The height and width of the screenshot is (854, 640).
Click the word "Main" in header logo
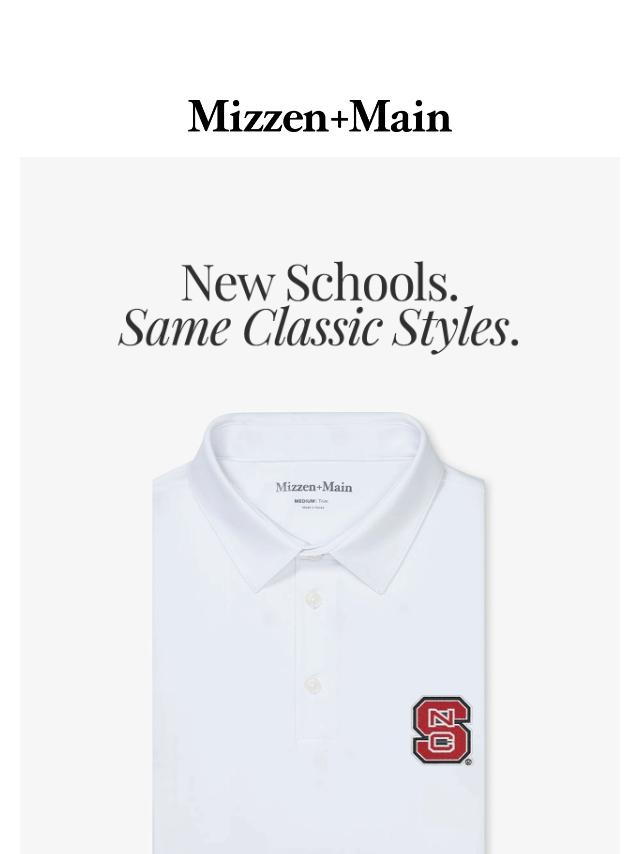[400, 117]
